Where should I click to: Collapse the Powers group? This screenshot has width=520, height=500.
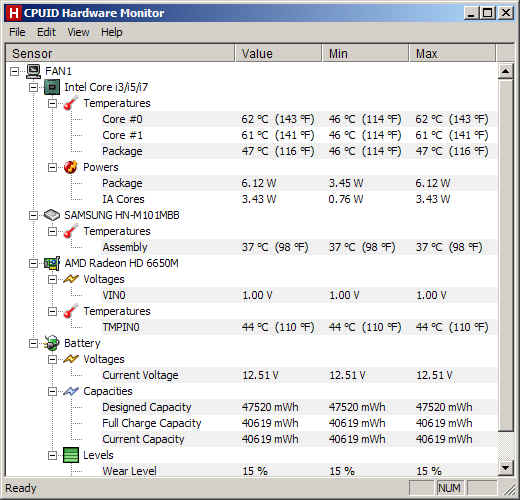(x=52, y=167)
